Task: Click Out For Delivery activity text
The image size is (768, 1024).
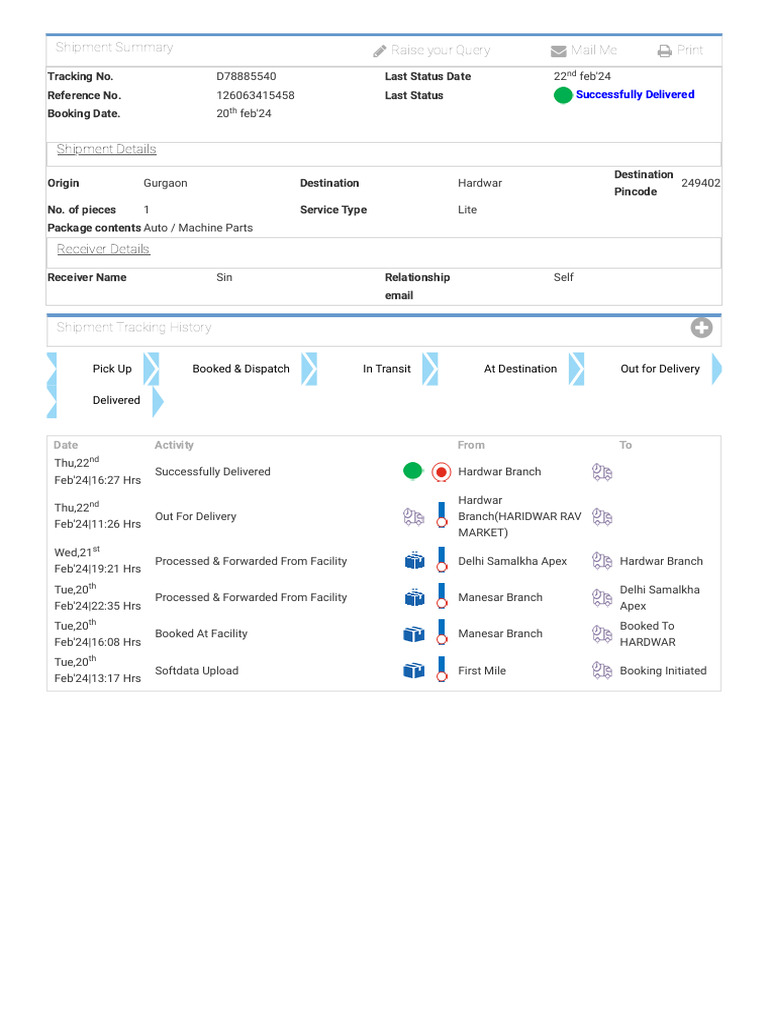Action: [195, 517]
